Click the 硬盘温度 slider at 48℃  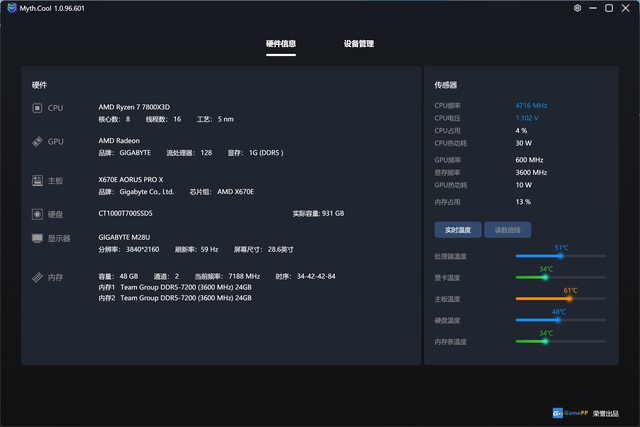tap(557, 320)
